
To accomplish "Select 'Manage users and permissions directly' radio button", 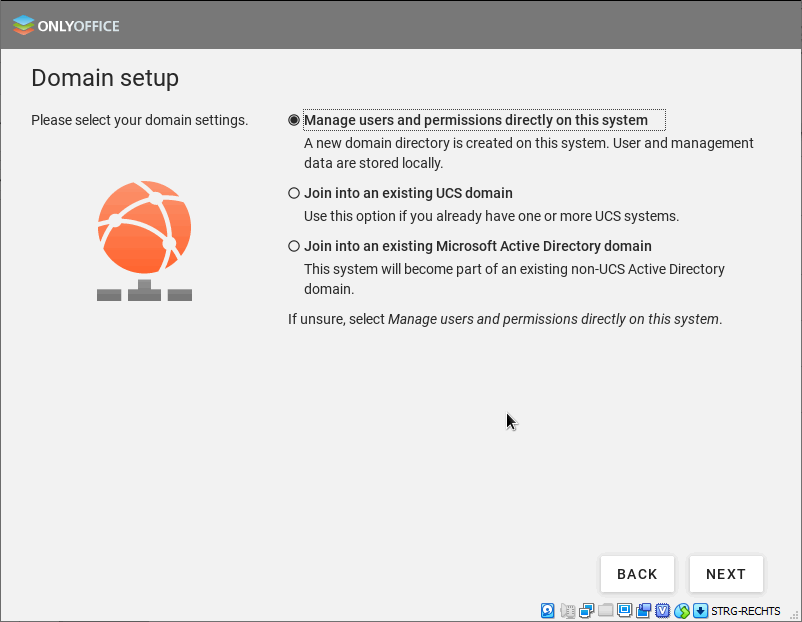I will [294, 120].
